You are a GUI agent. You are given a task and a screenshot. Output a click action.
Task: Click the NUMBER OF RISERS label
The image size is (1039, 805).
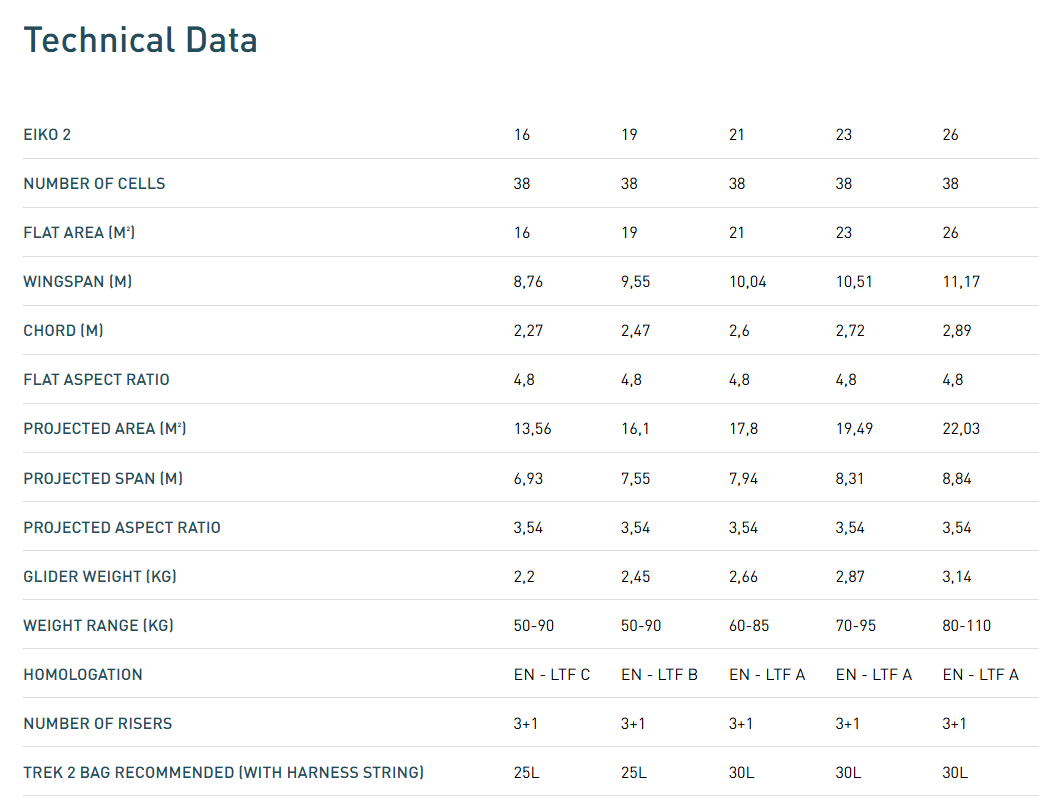(x=98, y=724)
